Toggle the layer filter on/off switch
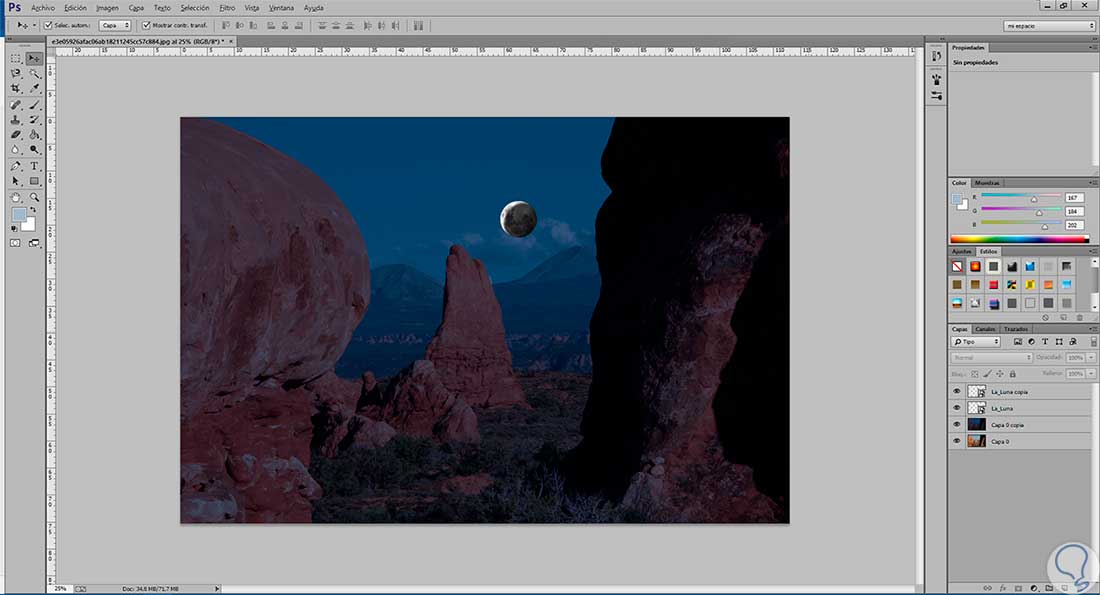The image size is (1100, 595). [1093, 342]
